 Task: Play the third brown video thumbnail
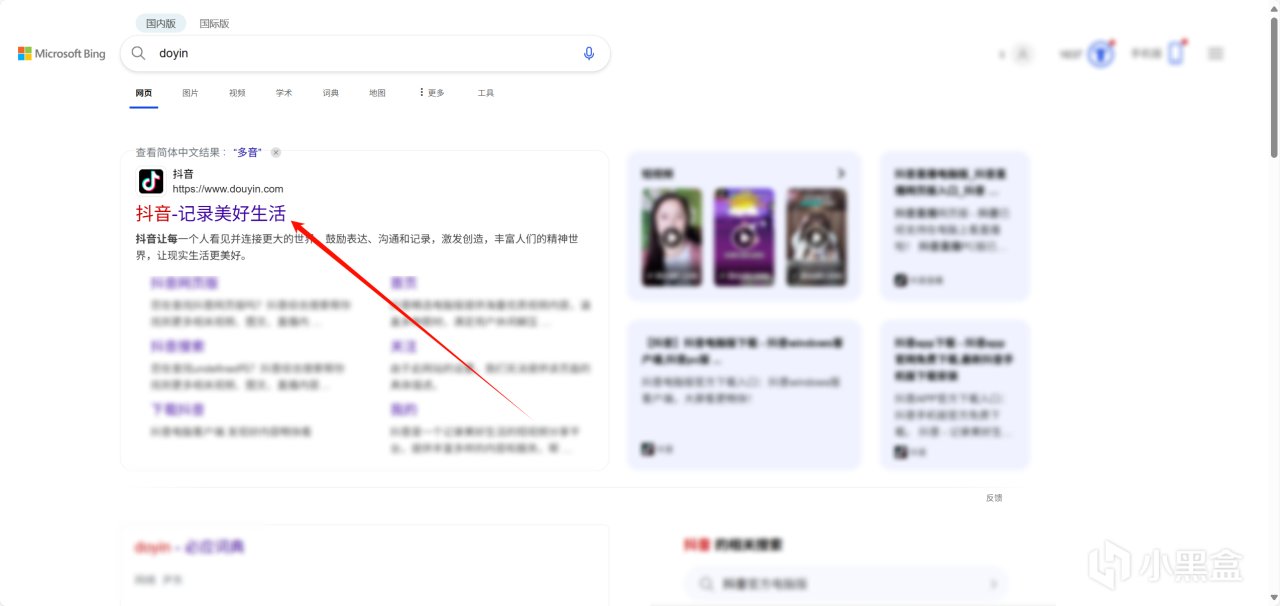point(817,237)
